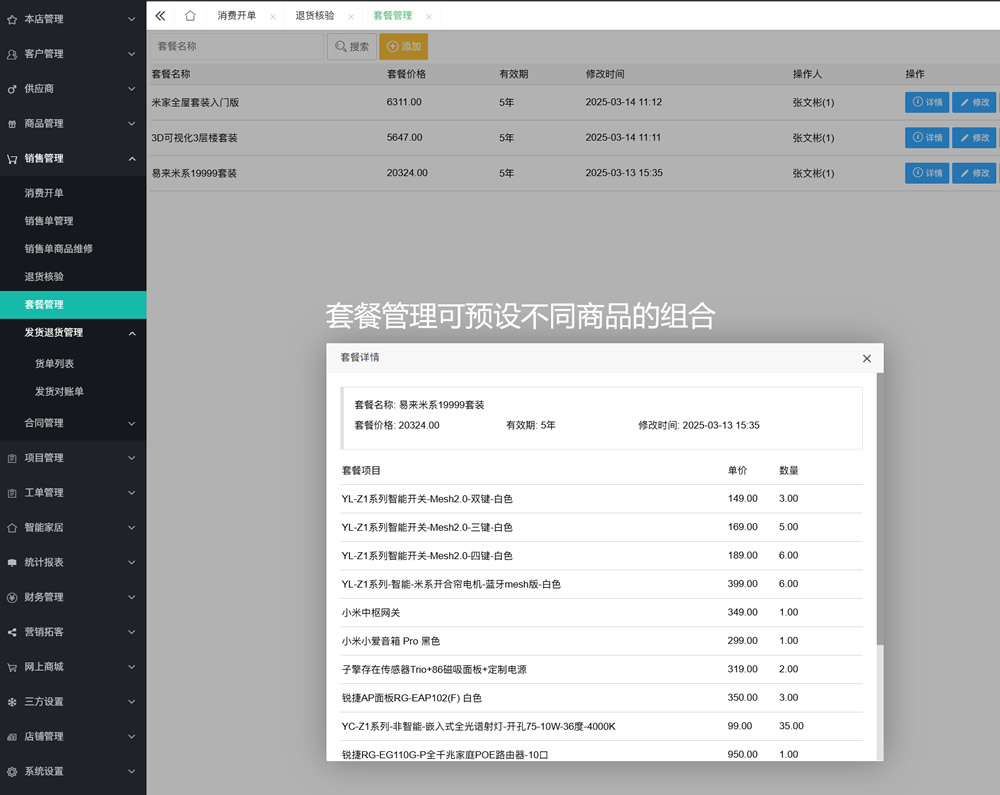
Task: Select the 套餐管理 tab
Action: (x=392, y=15)
